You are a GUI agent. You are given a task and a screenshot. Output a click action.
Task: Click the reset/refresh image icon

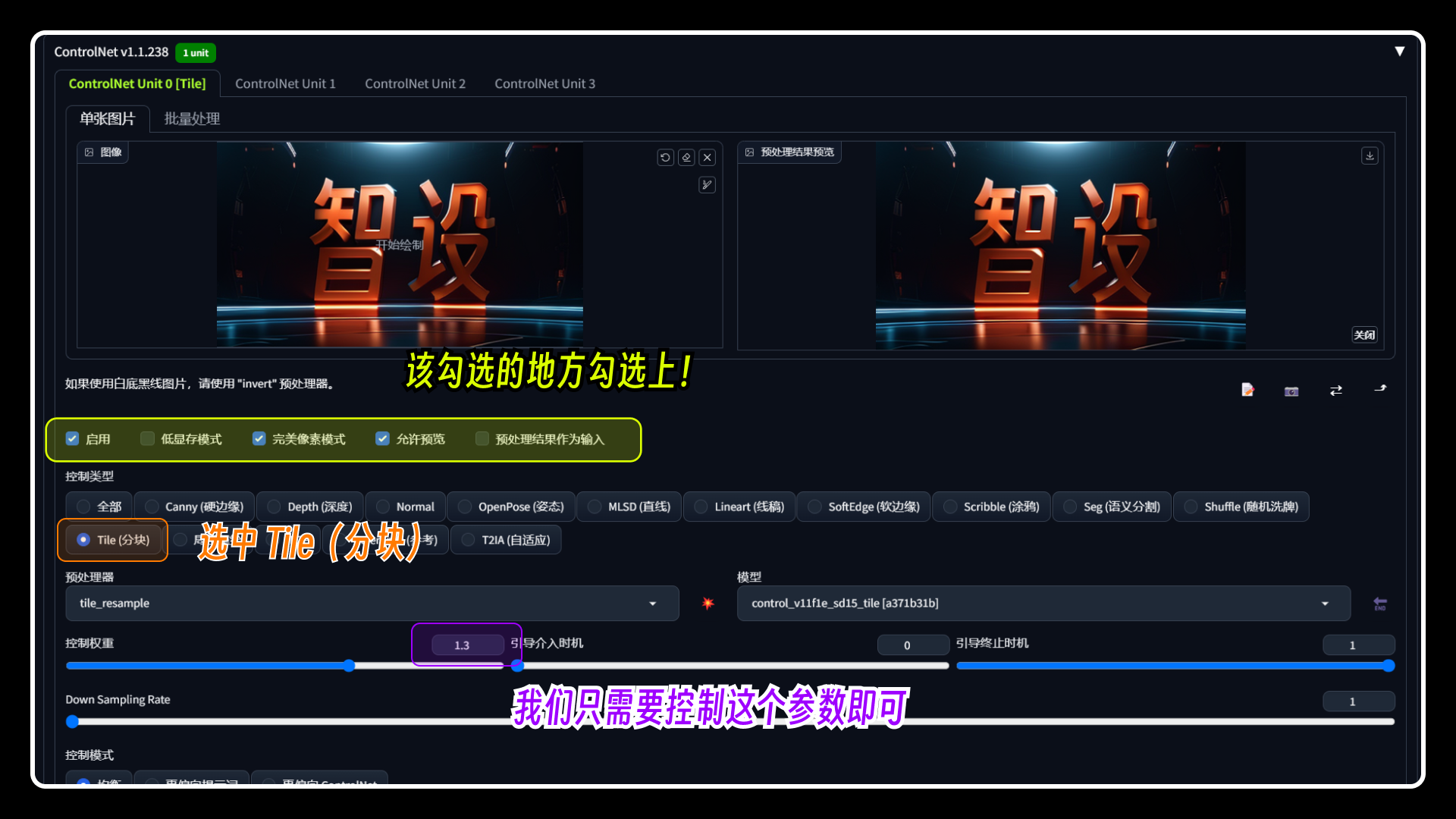pos(665,157)
